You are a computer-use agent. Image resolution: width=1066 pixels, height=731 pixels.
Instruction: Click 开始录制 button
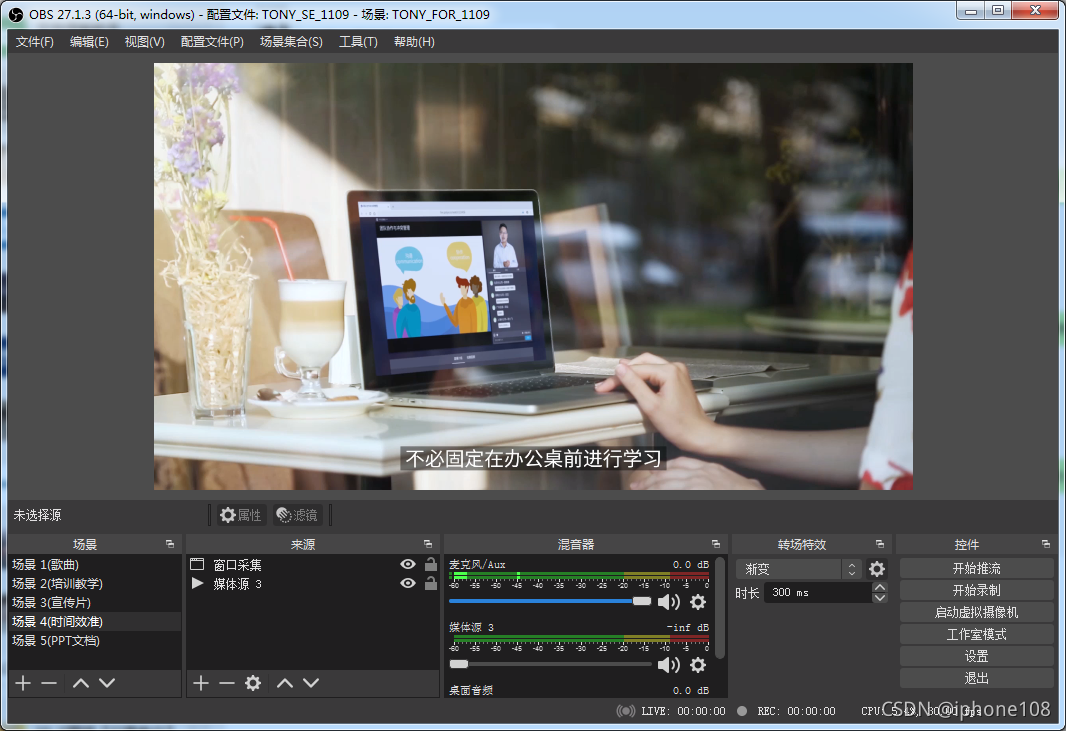click(x=976, y=590)
